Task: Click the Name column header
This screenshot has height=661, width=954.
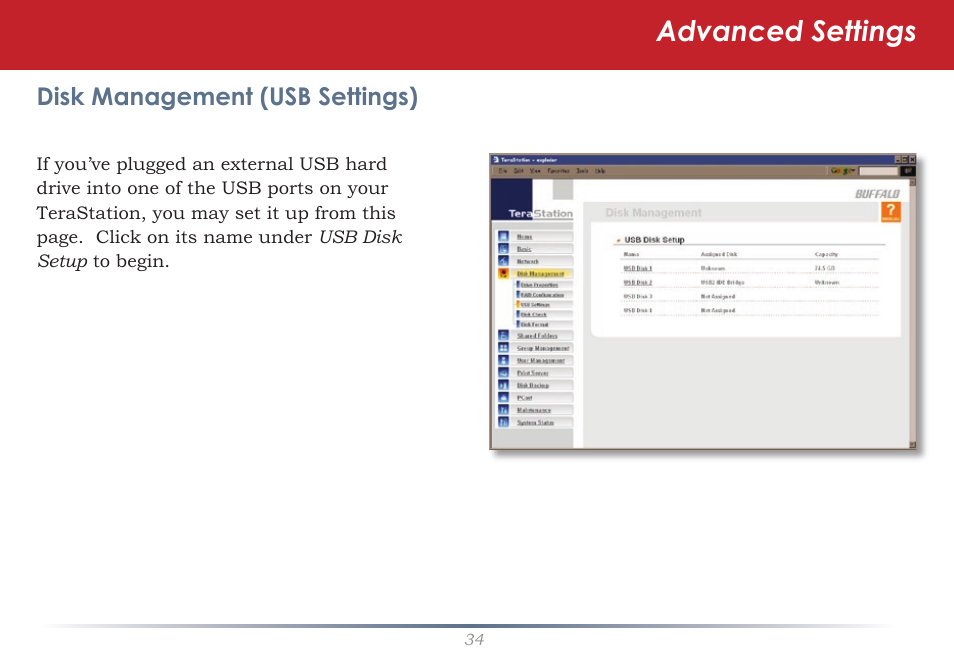Action: click(x=632, y=254)
